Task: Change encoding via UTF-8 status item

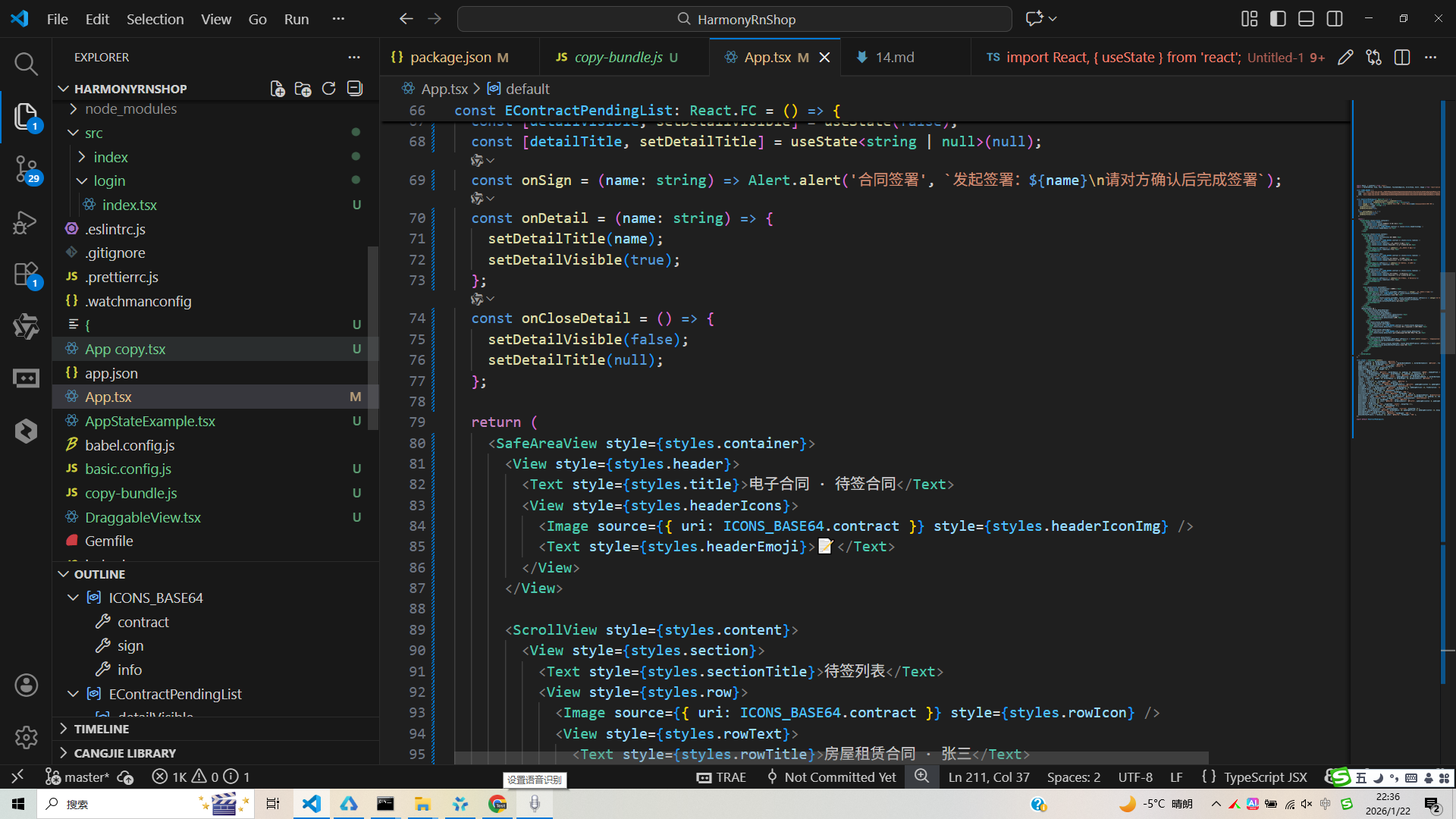Action: (x=1135, y=777)
